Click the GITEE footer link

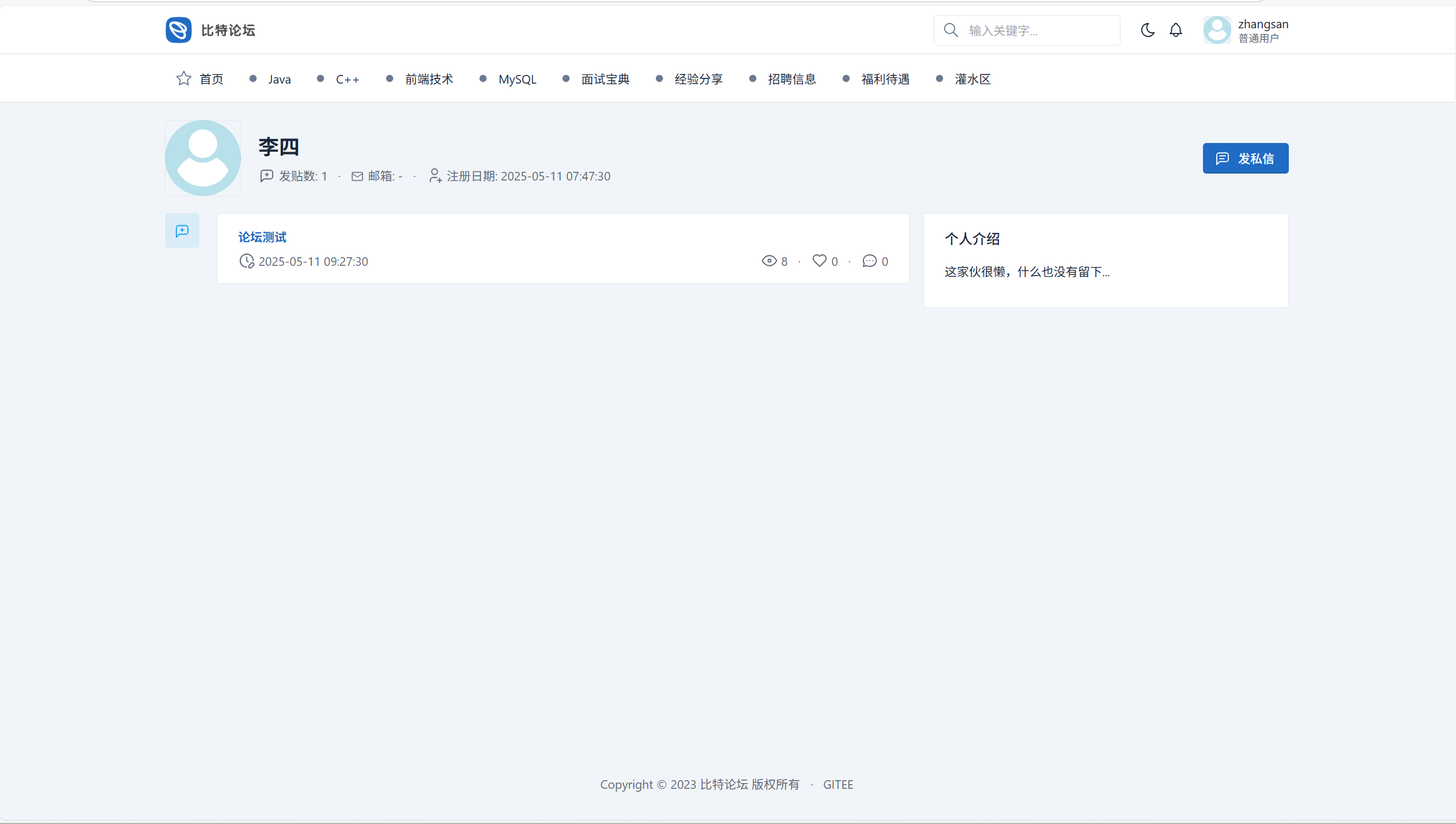pyautogui.click(x=838, y=784)
